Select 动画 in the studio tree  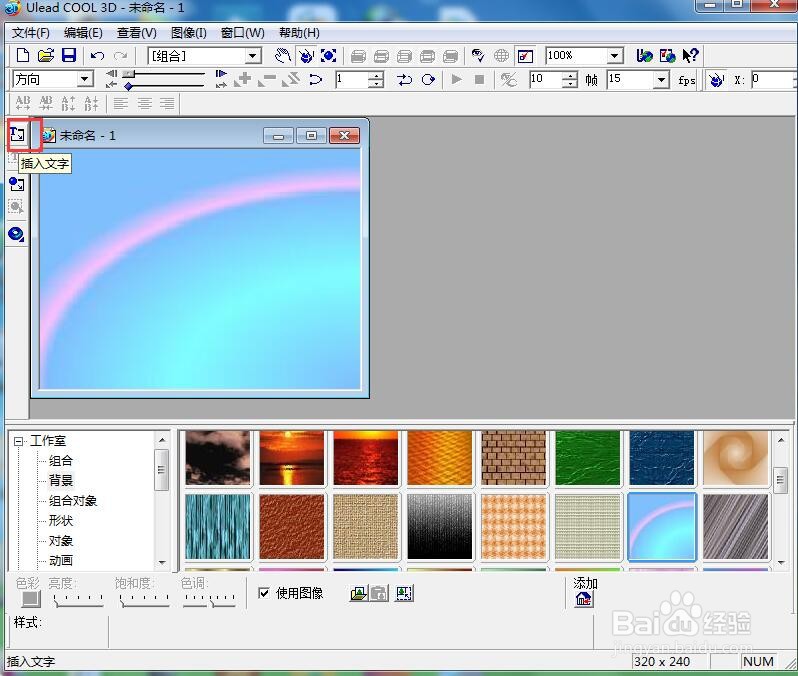click(x=61, y=560)
